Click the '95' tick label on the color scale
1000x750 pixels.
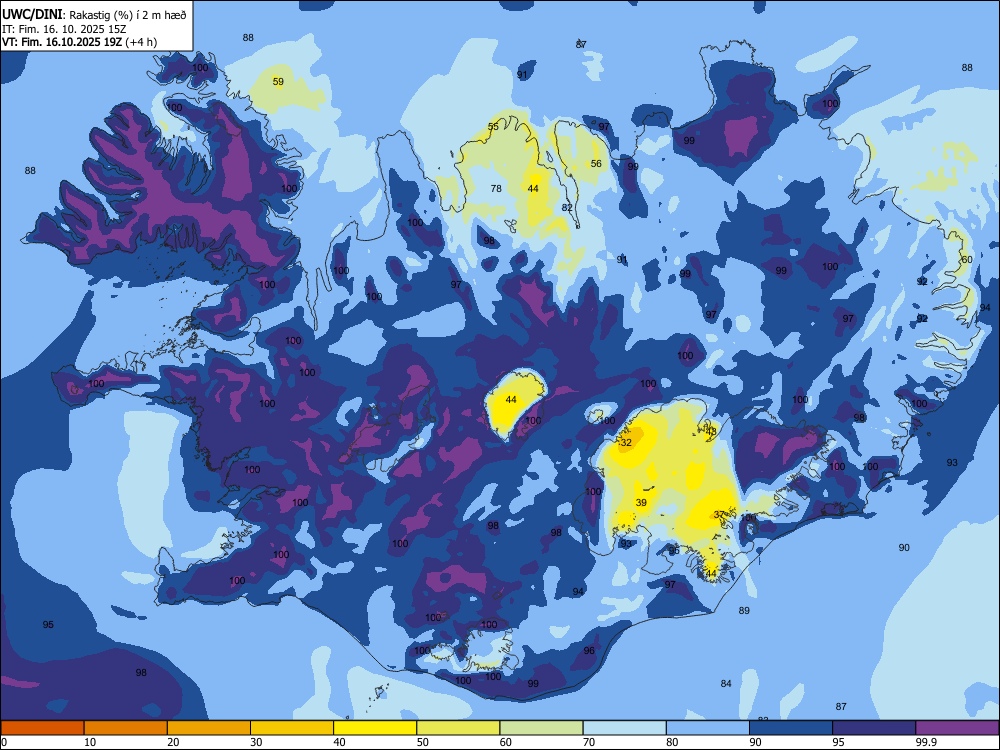click(838, 742)
